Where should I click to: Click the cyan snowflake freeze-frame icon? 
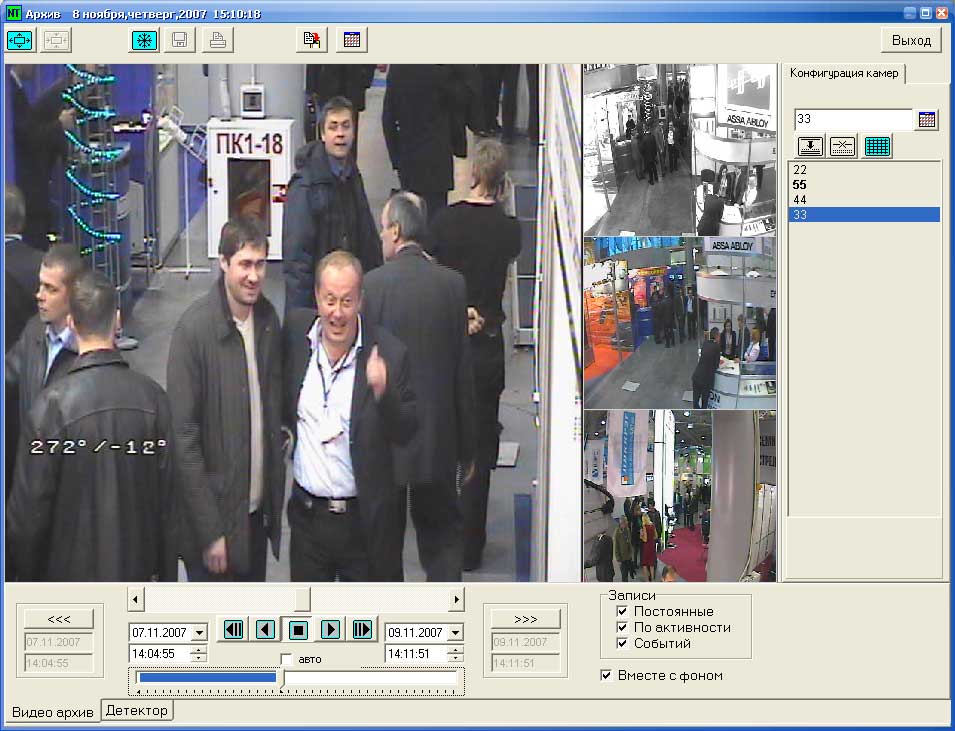pos(145,40)
